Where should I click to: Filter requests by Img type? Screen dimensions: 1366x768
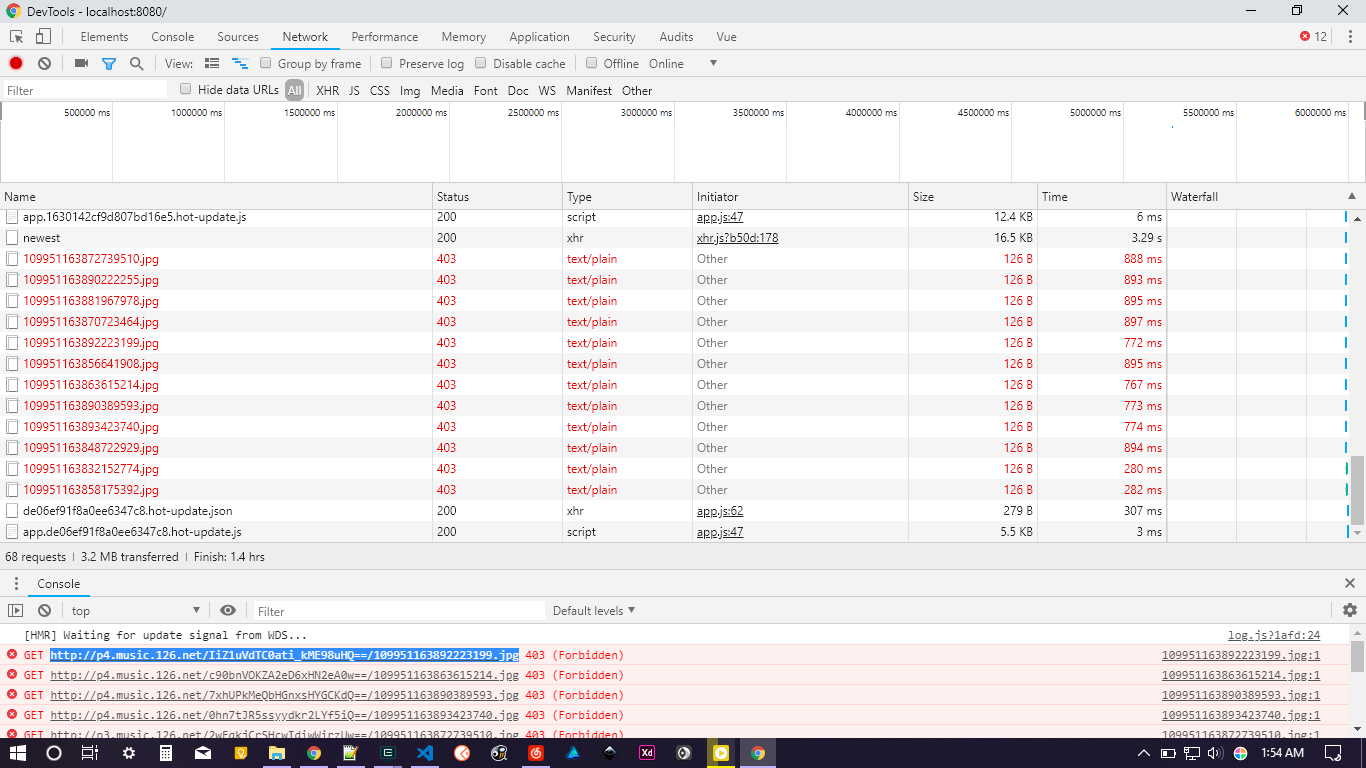410,90
